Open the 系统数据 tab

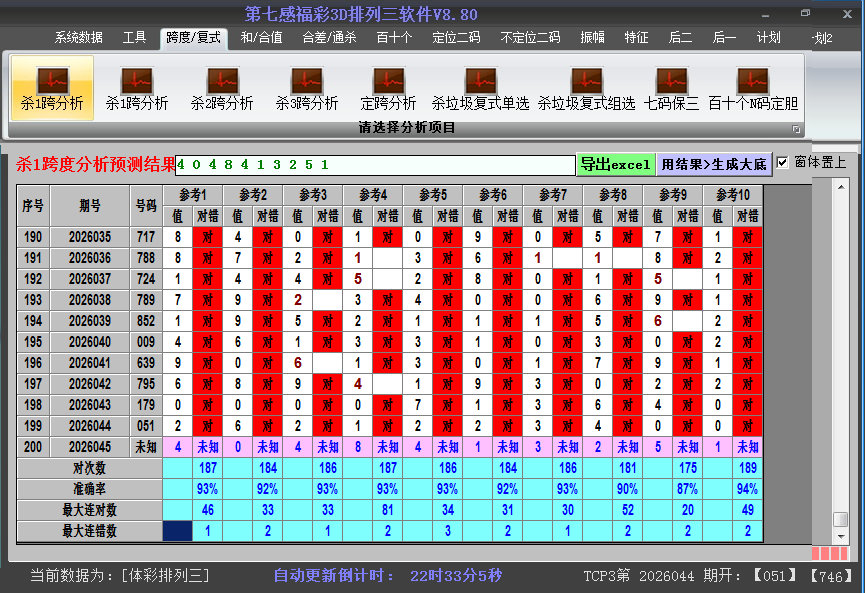tap(79, 38)
